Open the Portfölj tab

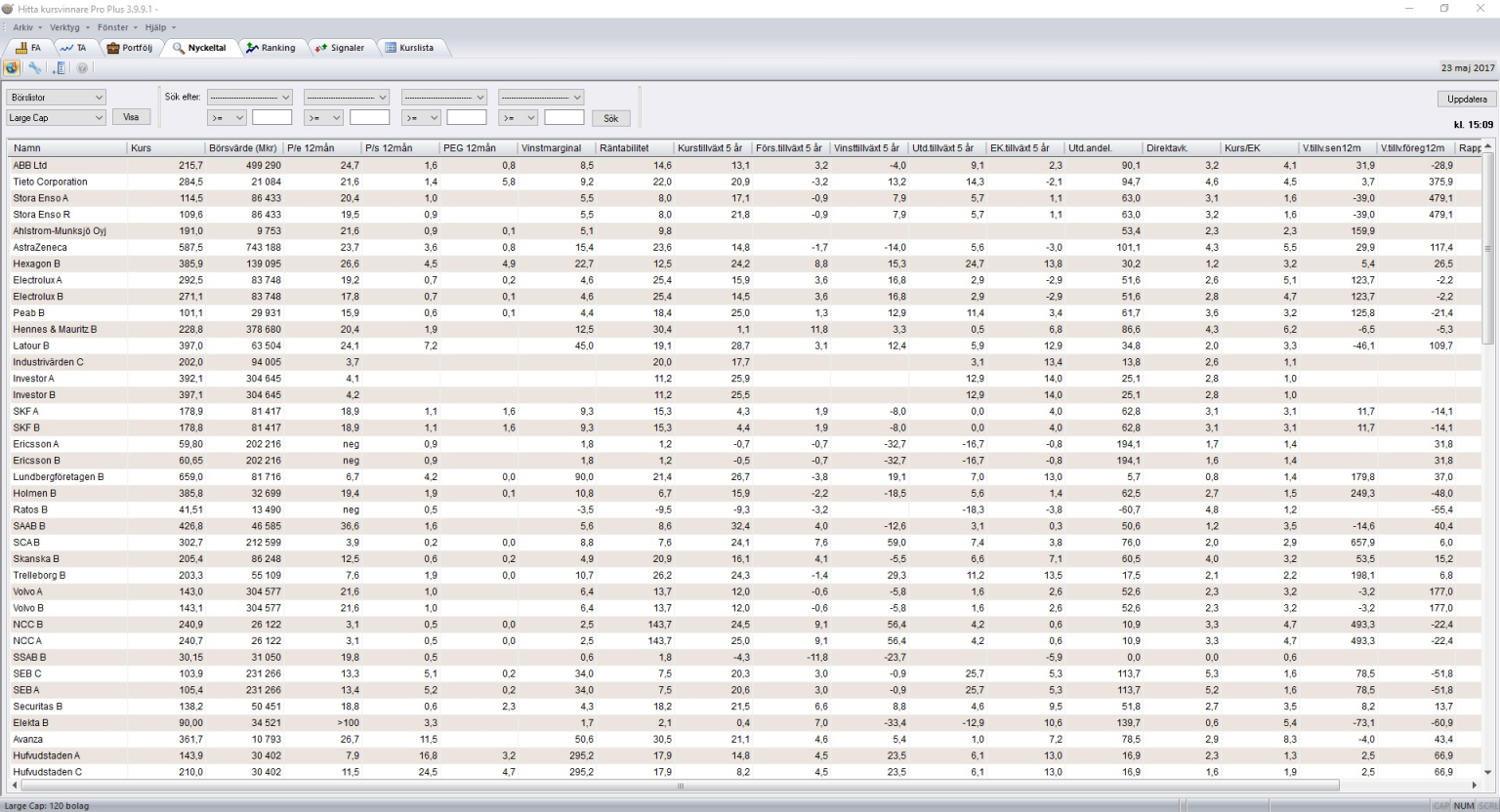coord(130,47)
